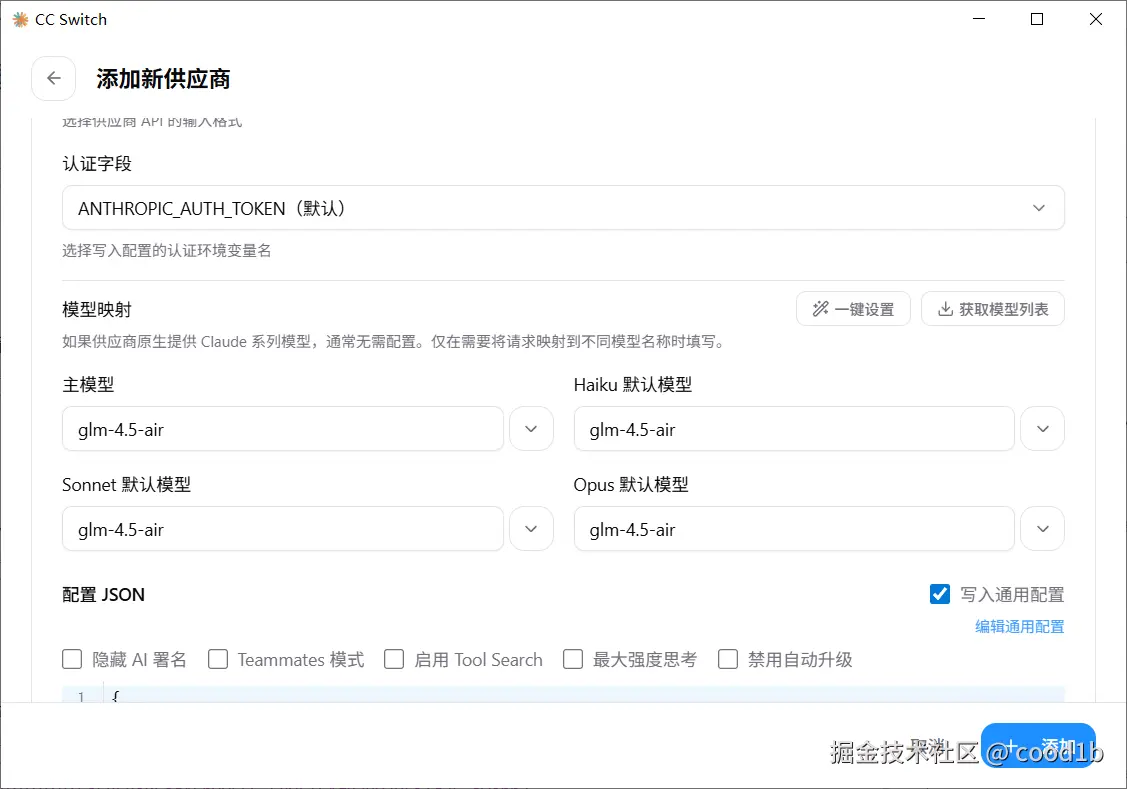Open the 编辑通用配置 link
Viewport: 1127px width, 789px height.
[x=1019, y=627]
